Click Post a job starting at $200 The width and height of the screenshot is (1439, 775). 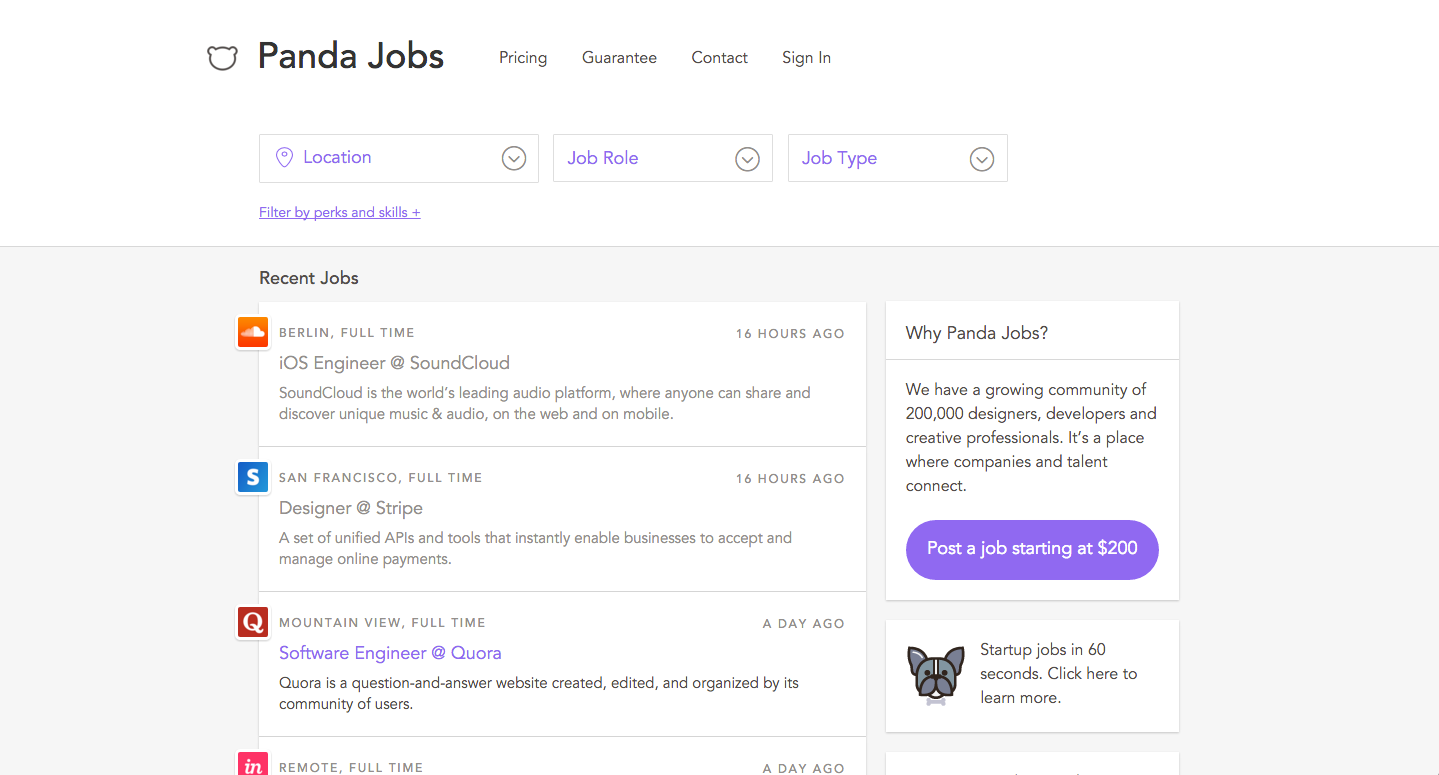tap(1032, 549)
